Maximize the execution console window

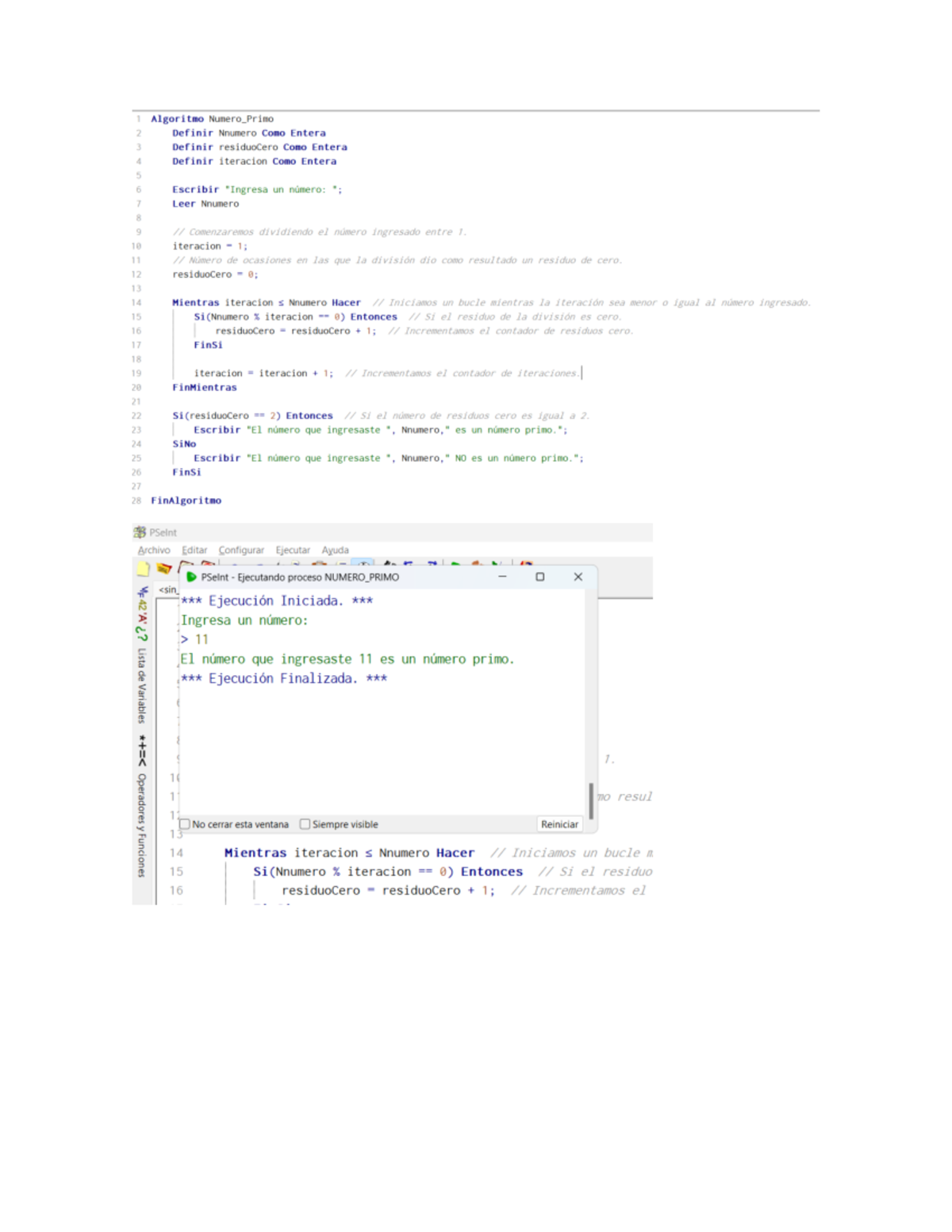point(540,578)
